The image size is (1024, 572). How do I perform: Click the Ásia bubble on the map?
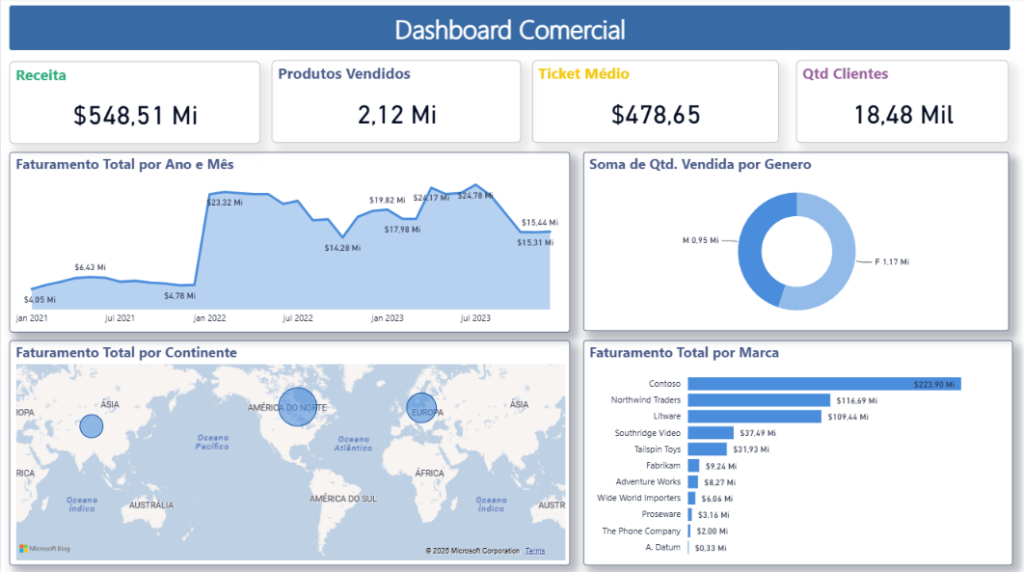91,426
